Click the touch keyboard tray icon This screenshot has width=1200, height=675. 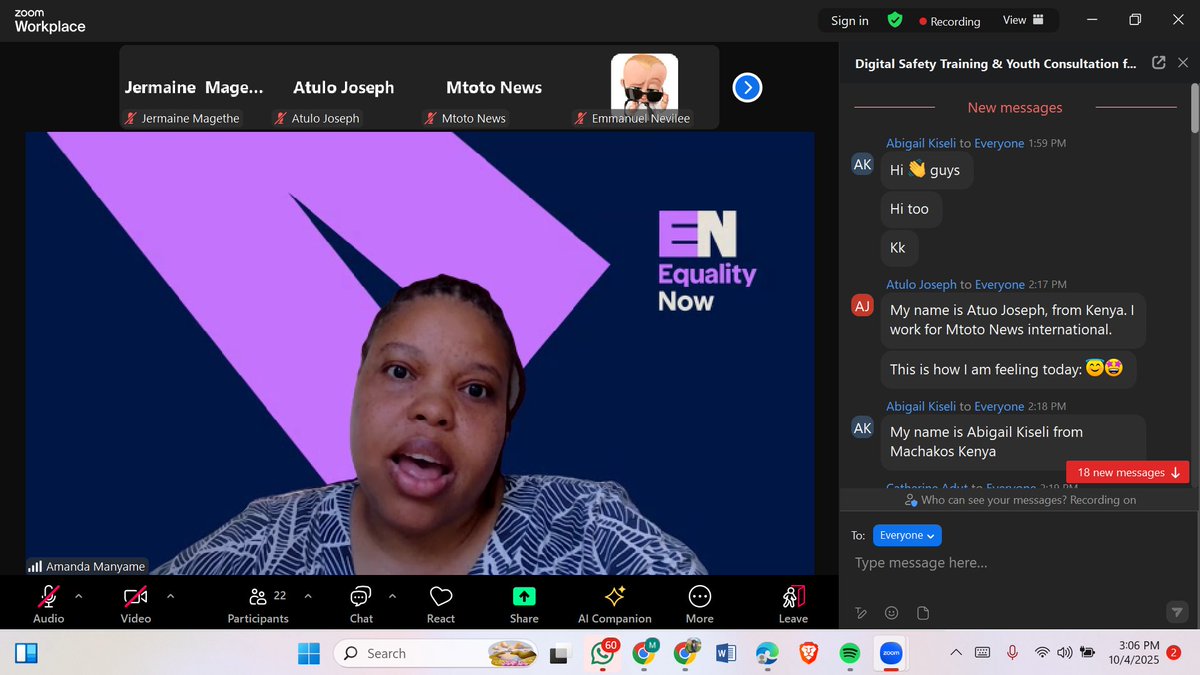tap(983, 653)
